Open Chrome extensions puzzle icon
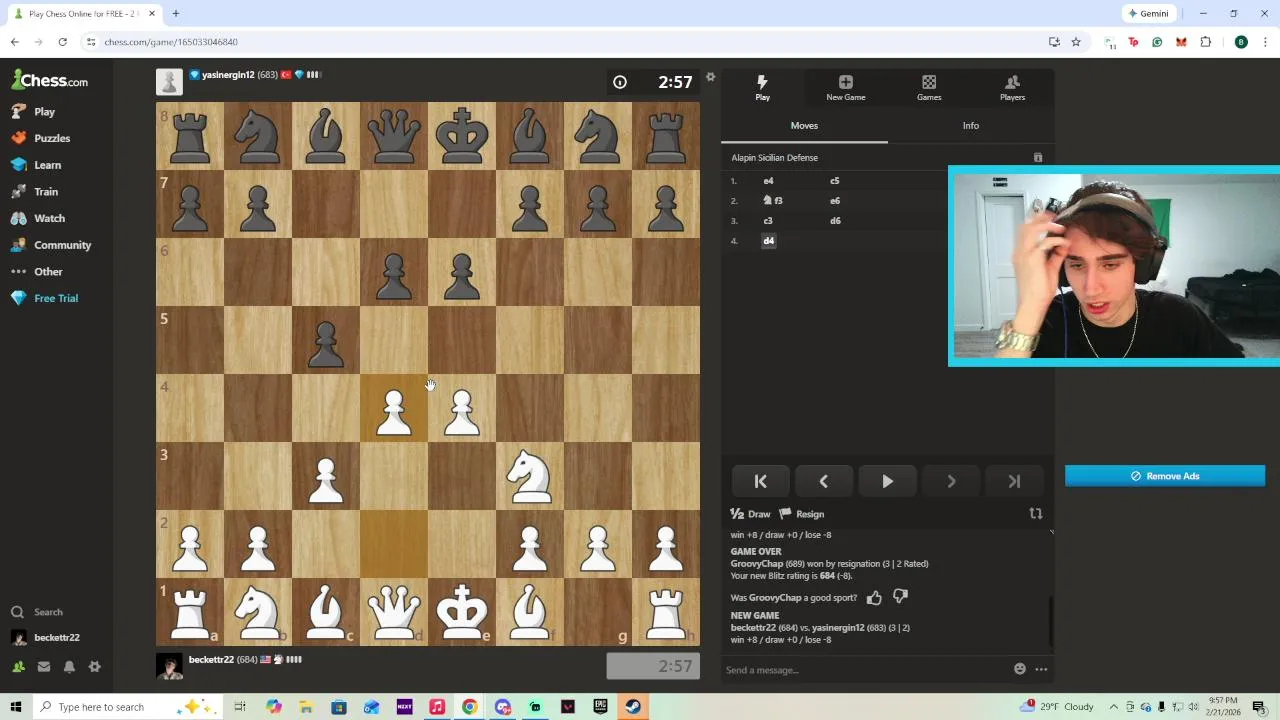The height and width of the screenshot is (720, 1280). pyautogui.click(x=1206, y=42)
